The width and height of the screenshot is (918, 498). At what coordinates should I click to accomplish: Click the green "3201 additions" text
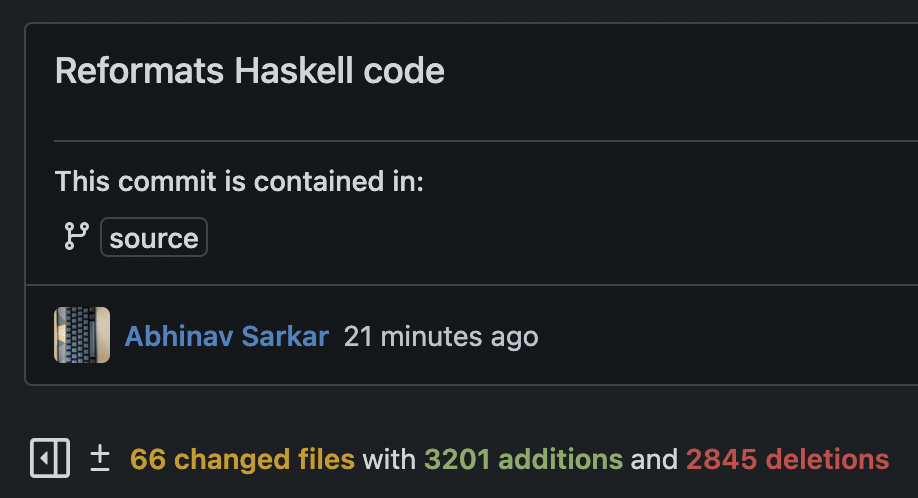pos(523,460)
